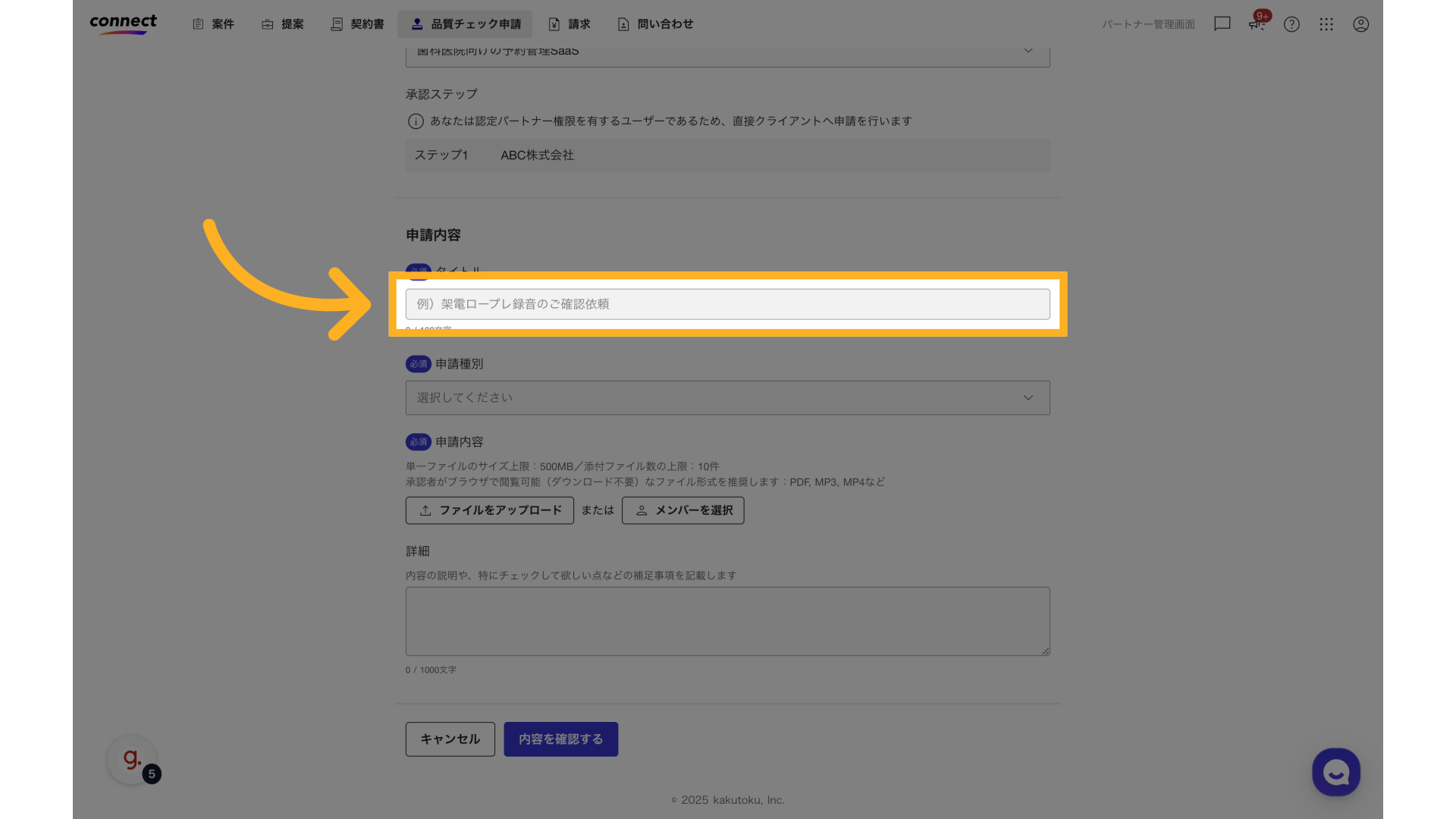
Task: Focus the highlighted タイトル input field
Action: pyautogui.click(x=727, y=304)
